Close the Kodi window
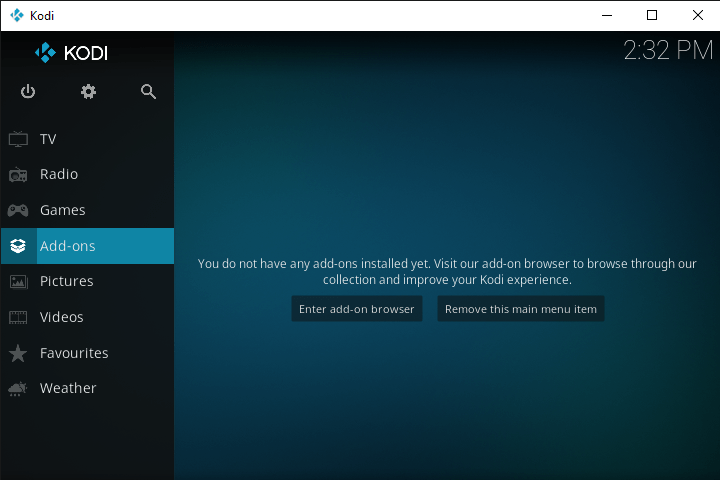720x480 pixels. tap(698, 16)
